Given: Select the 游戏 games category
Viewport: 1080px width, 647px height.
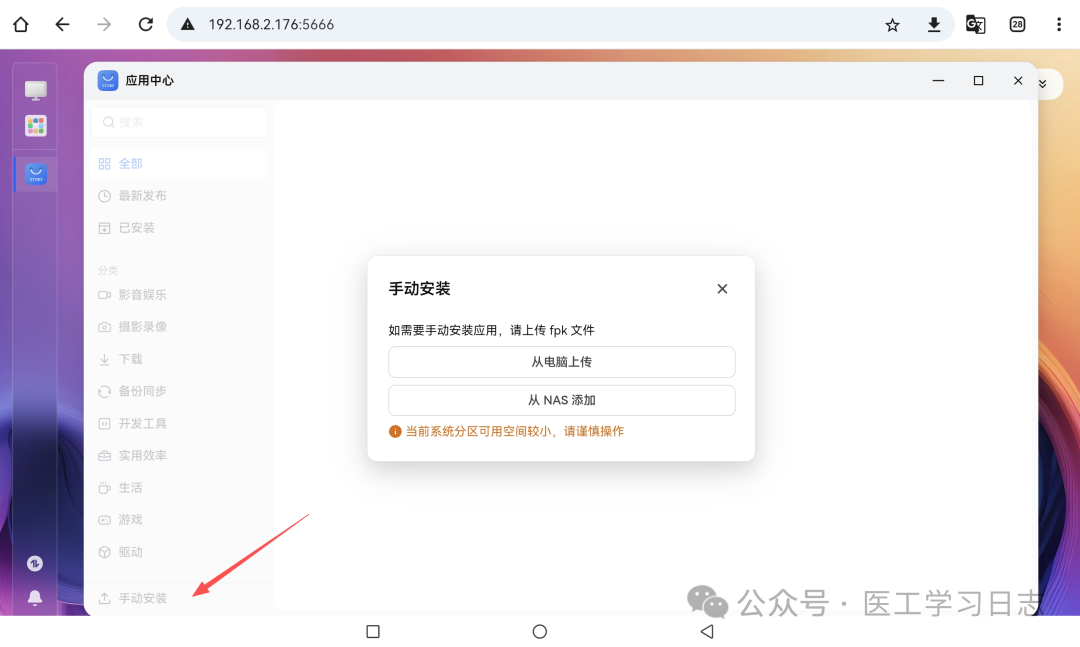Looking at the screenshot, I should point(136,519).
